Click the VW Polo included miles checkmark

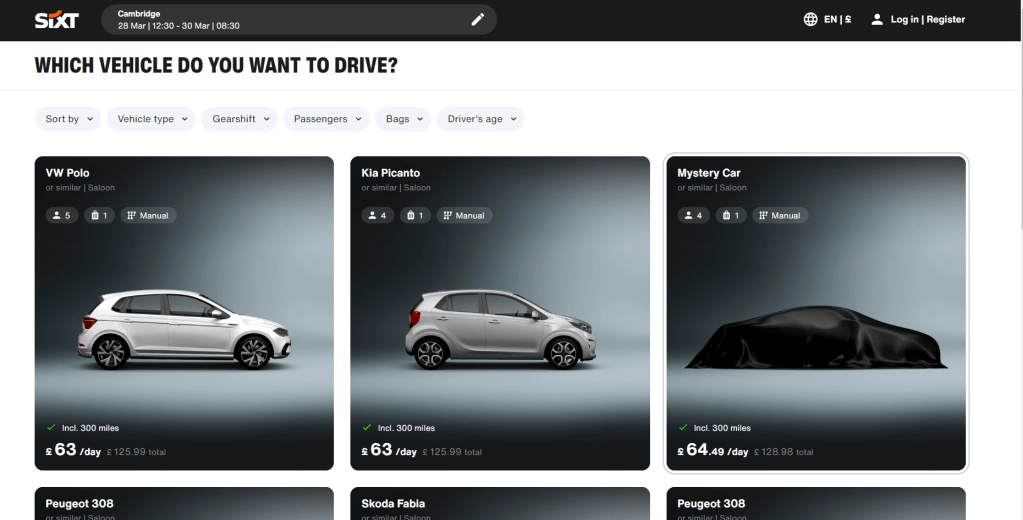coord(51,427)
